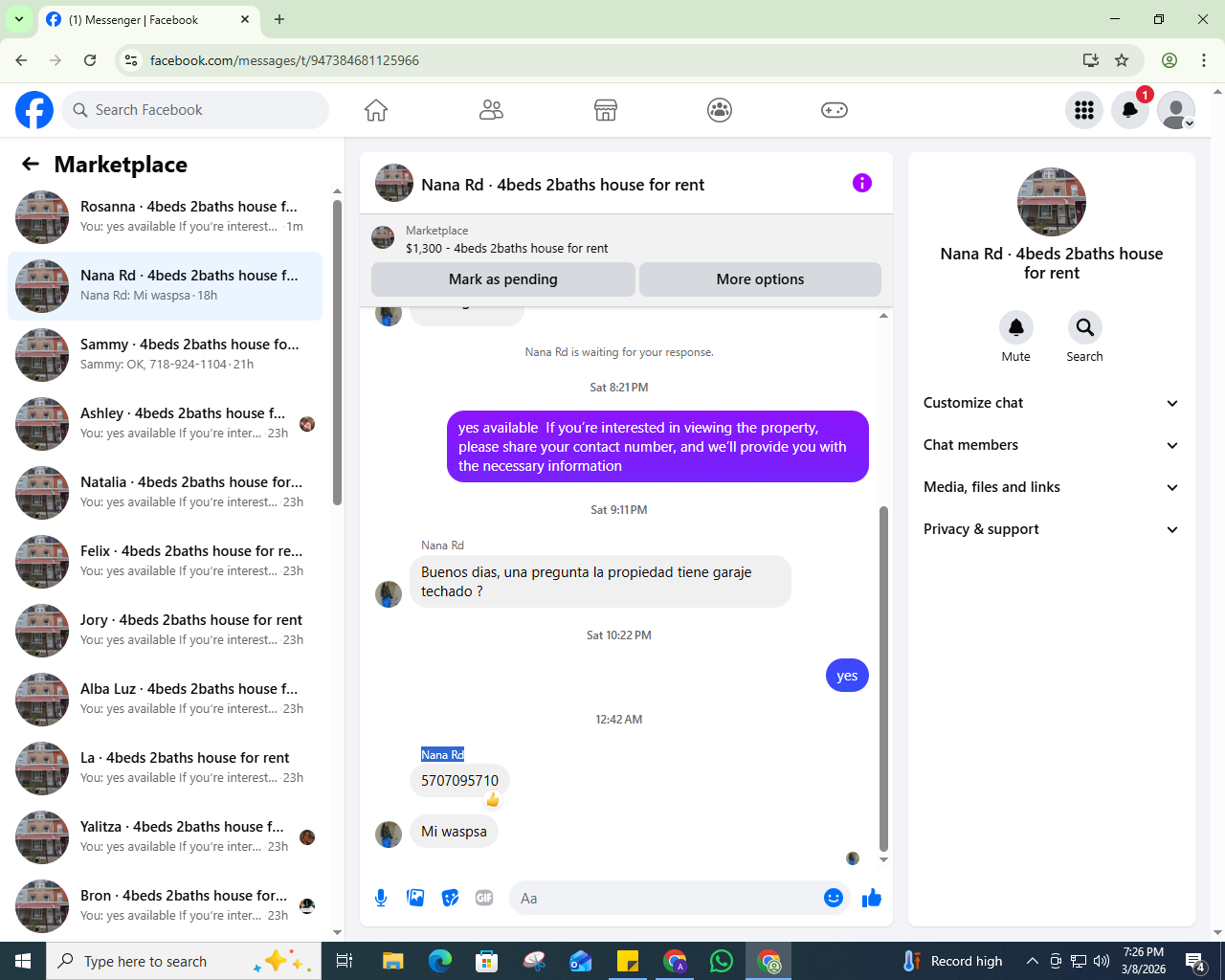This screenshot has width=1225, height=980.
Task: Open the emoji picker smiley
Action: pyautogui.click(x=834, y=898)
